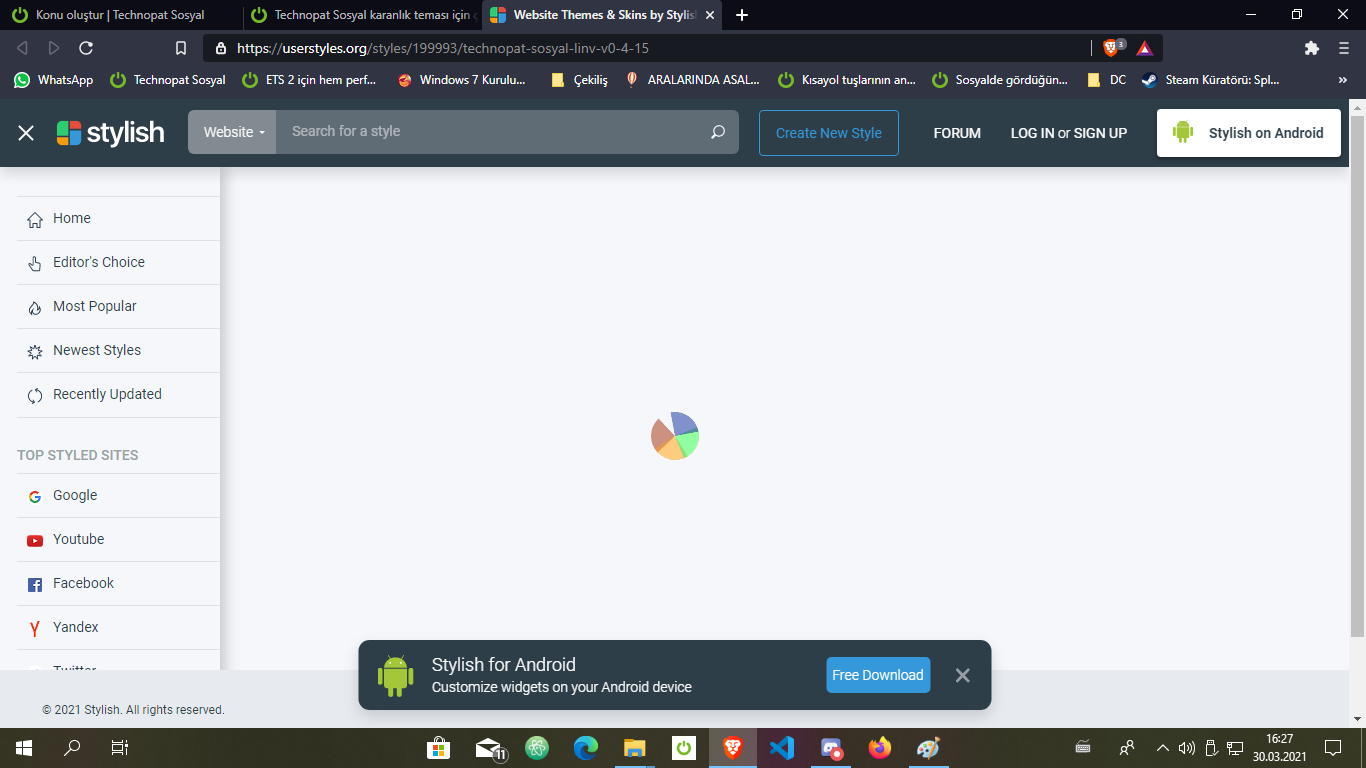1366x768 pixels.
Task: Show hidden system tray icons
Action: tap(1162, 748)
